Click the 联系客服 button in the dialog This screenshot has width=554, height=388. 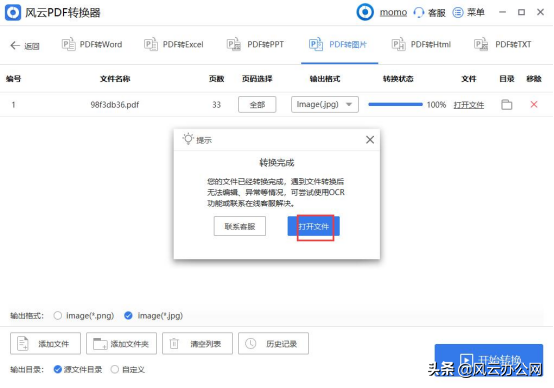[x=240, y=226]
